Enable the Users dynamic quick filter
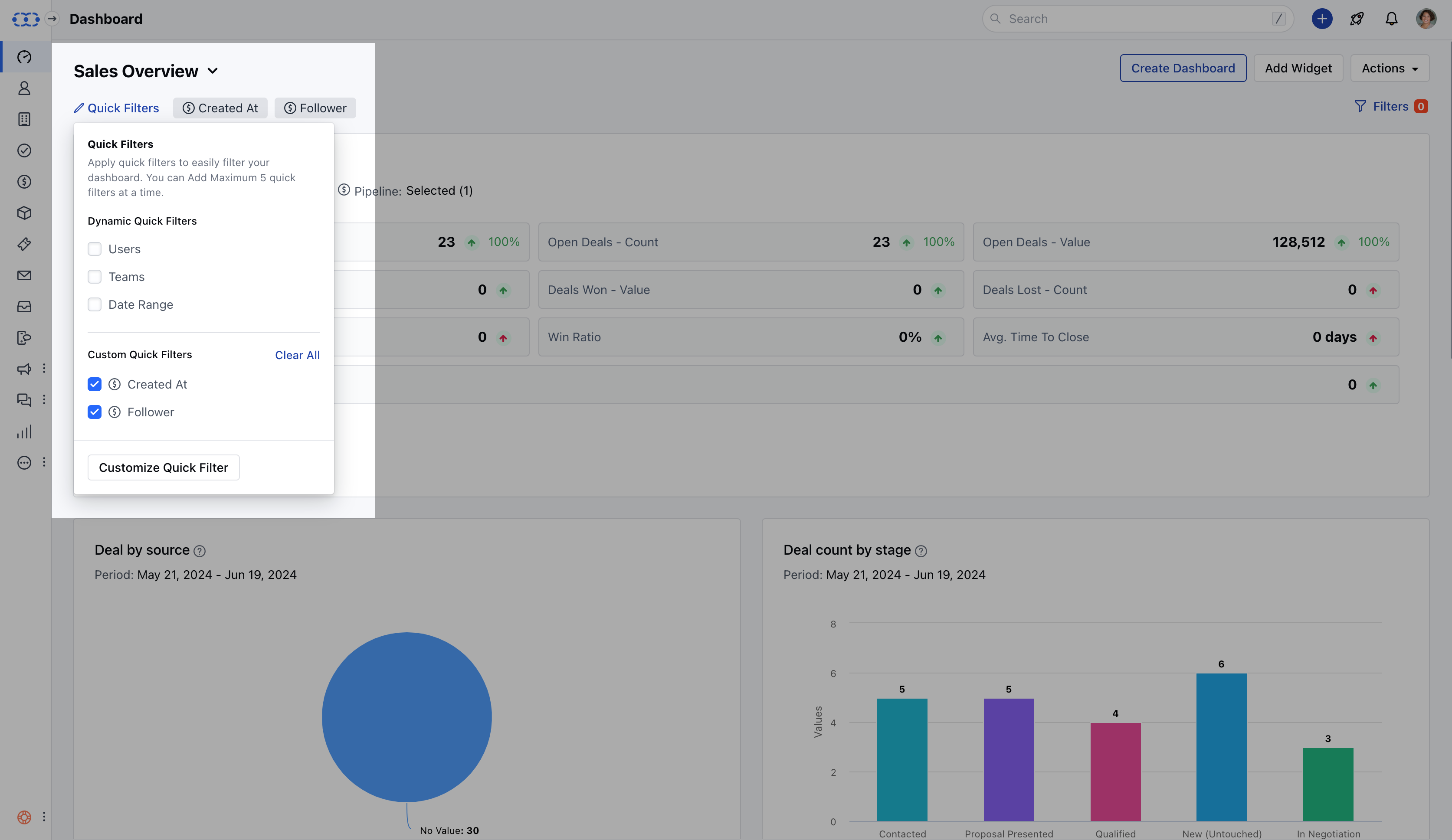Viewport: 1452px width, 840px height. (x=95, y=249)
